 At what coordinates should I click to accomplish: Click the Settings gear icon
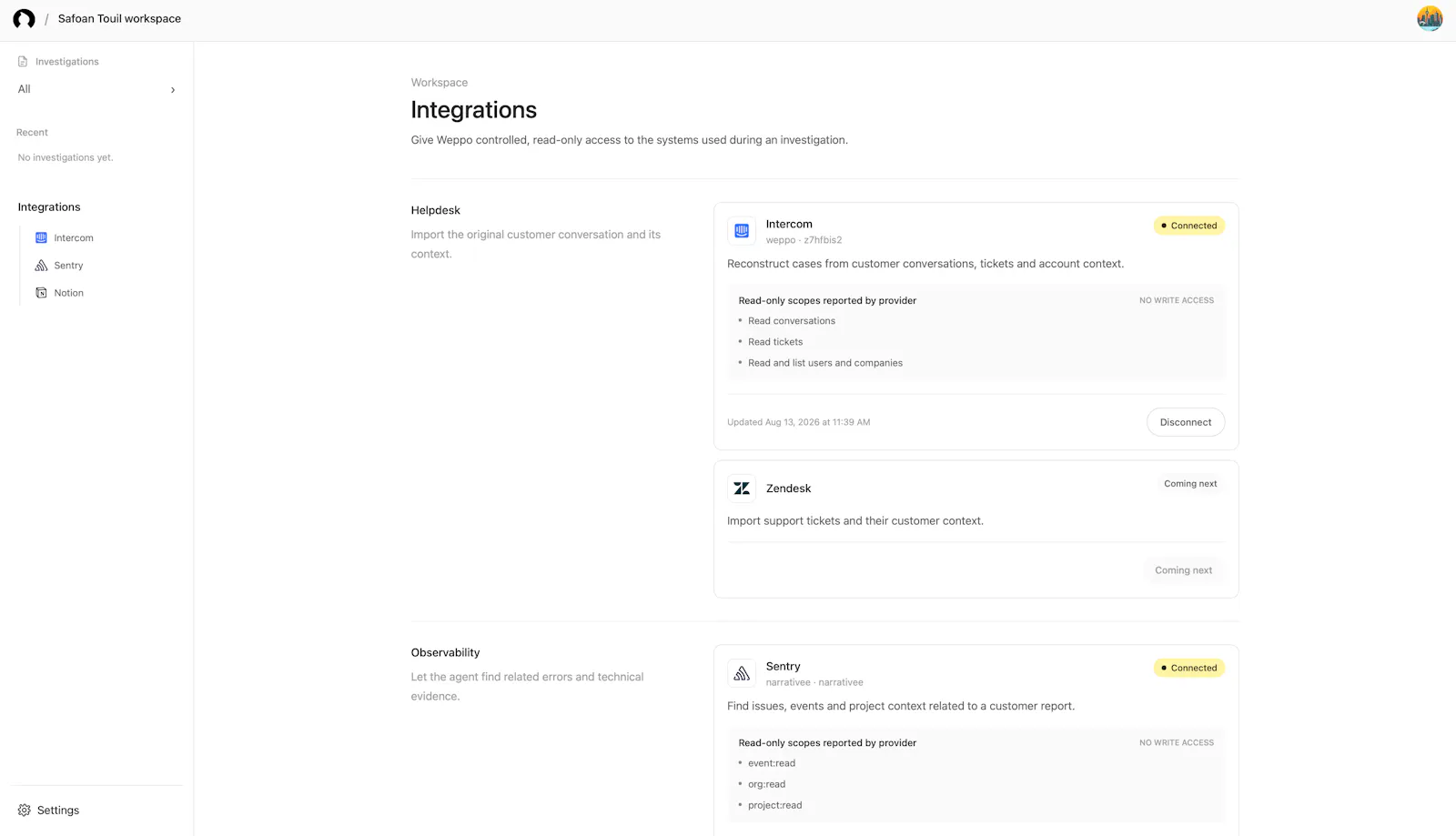tap(25, 811)
